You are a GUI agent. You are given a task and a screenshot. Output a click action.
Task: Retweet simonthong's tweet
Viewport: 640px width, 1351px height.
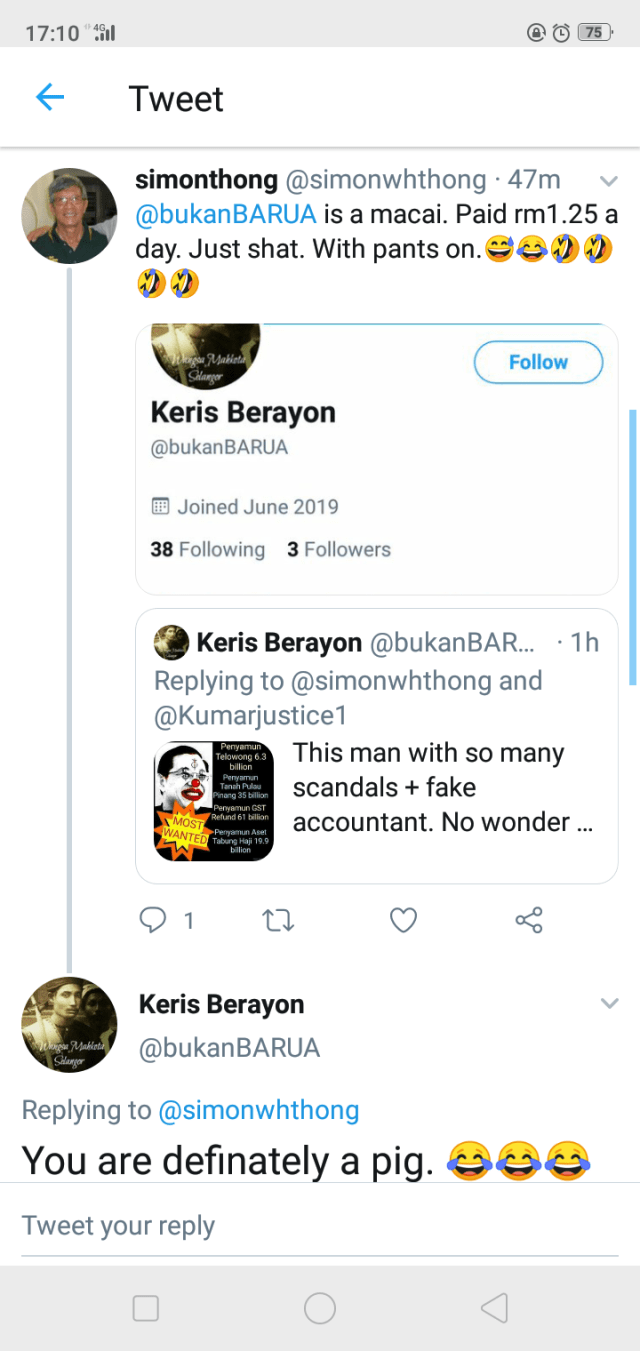pos(277,920)
